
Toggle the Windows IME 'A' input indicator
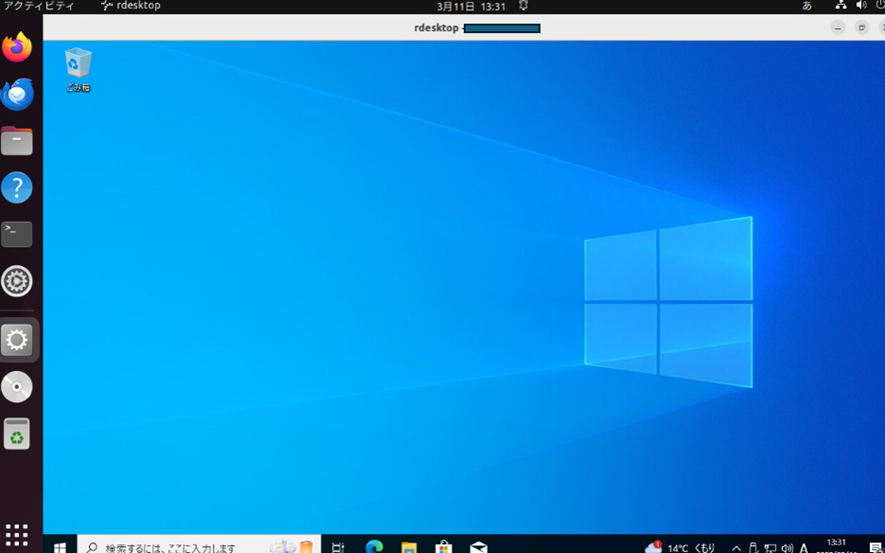point(804,547)
